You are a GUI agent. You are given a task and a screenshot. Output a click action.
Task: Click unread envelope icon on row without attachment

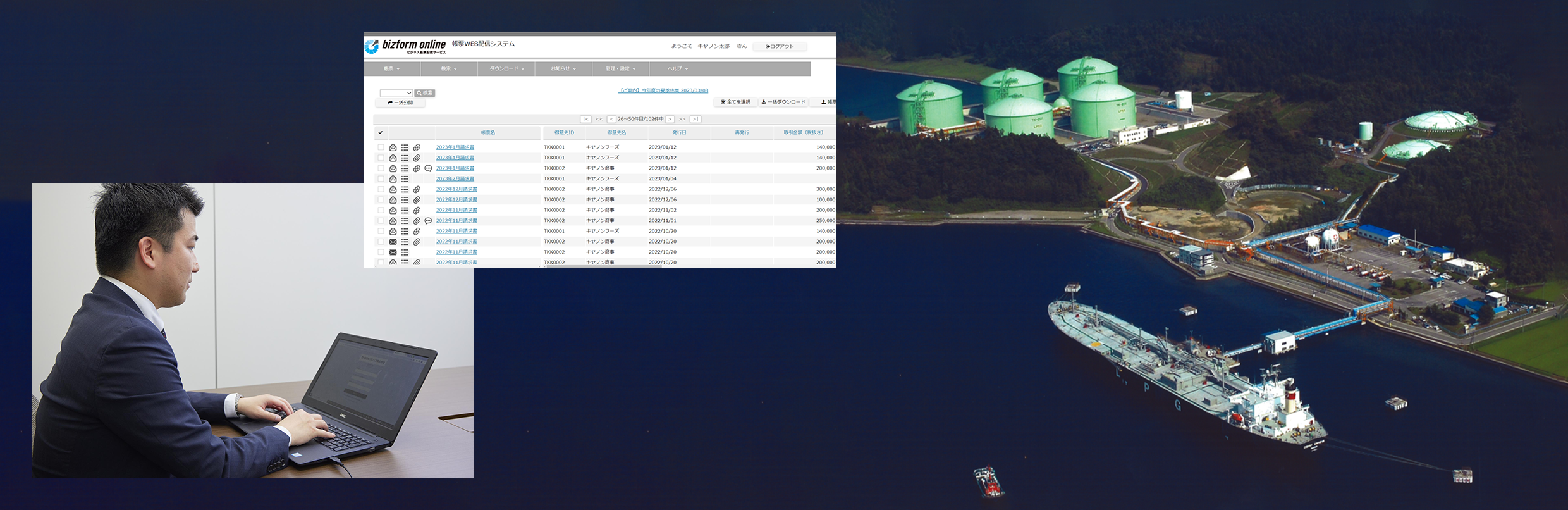393,252
